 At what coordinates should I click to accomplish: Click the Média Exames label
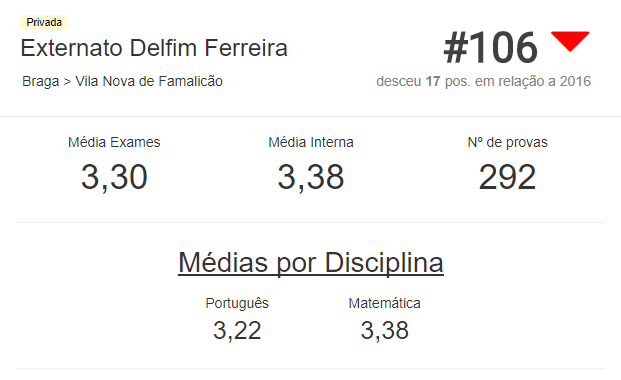coord(114,142)
